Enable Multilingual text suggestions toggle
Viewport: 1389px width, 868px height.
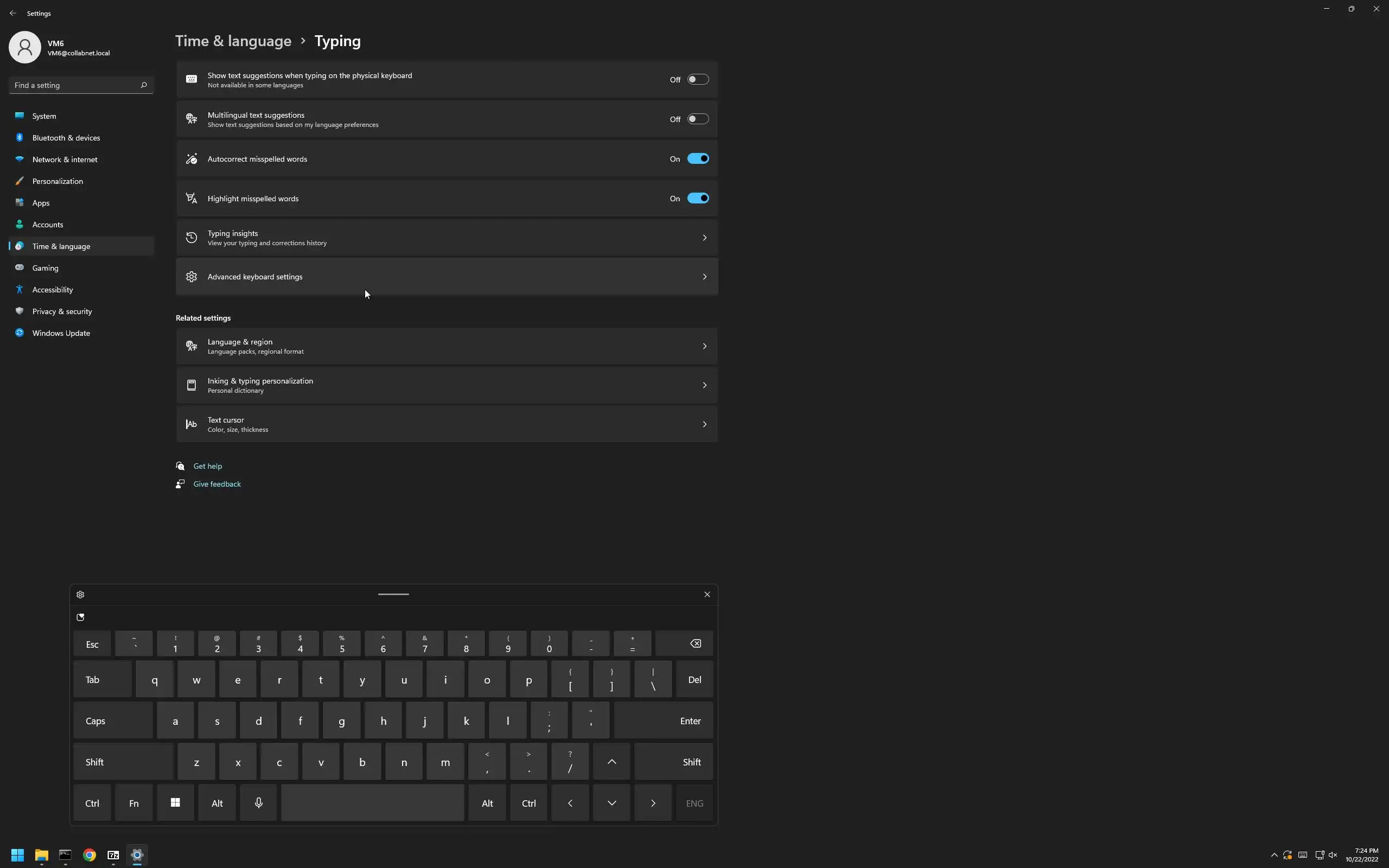698,119
